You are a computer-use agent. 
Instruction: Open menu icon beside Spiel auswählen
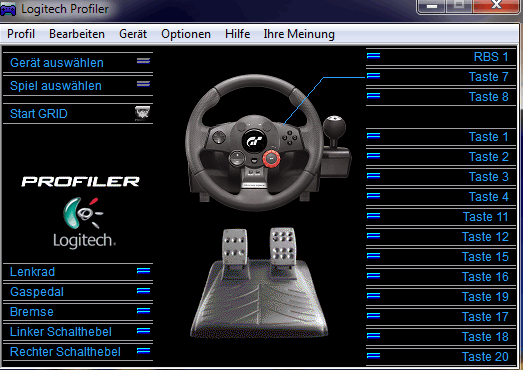click(x=143, y=84)
